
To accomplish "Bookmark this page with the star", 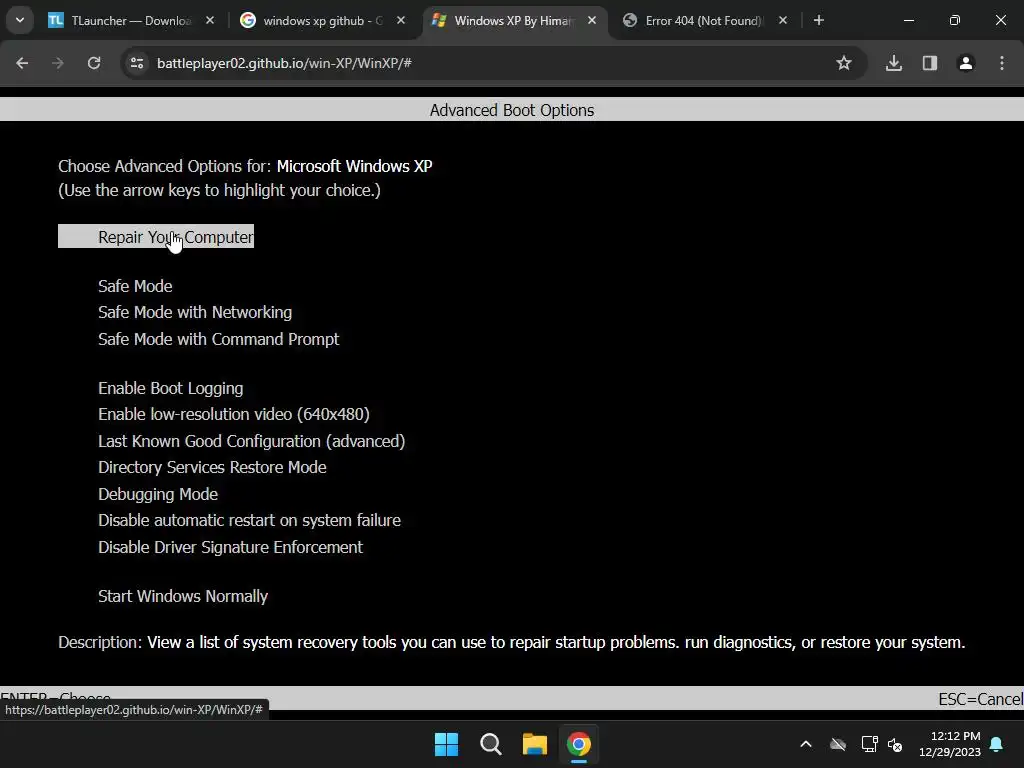I will (844, 63).
